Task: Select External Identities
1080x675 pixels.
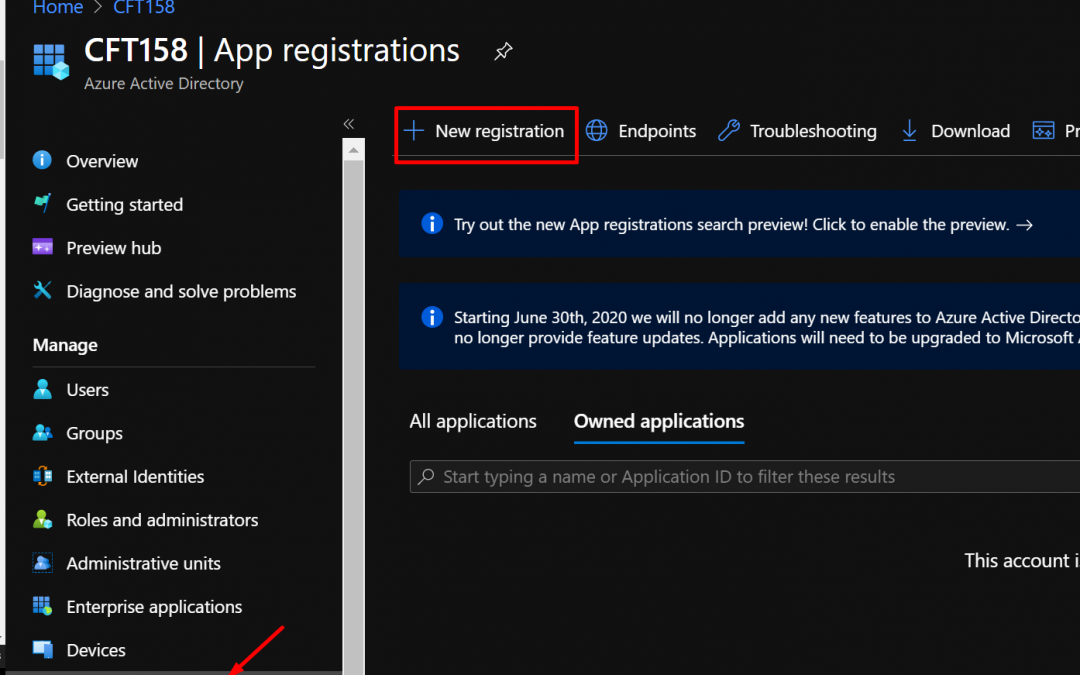Action: pyautogui.click(x=135, y=477)
